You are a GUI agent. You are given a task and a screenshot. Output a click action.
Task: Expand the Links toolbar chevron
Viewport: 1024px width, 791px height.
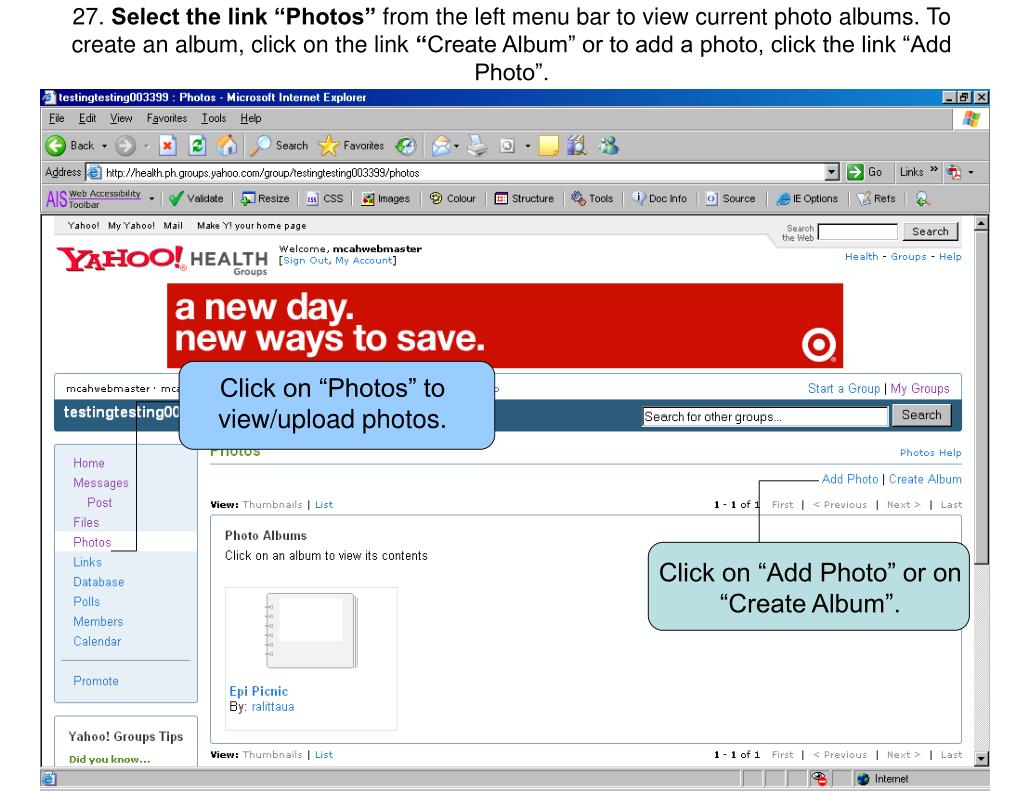coord(934,170)
